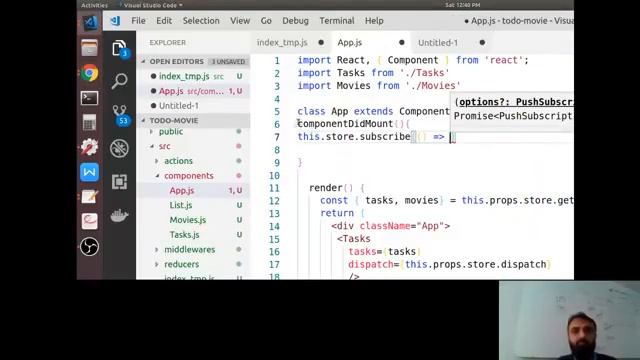The image size is (640, 360).
Task: Open Source Control icon with 53 badge
Action: tap(120, 115)
